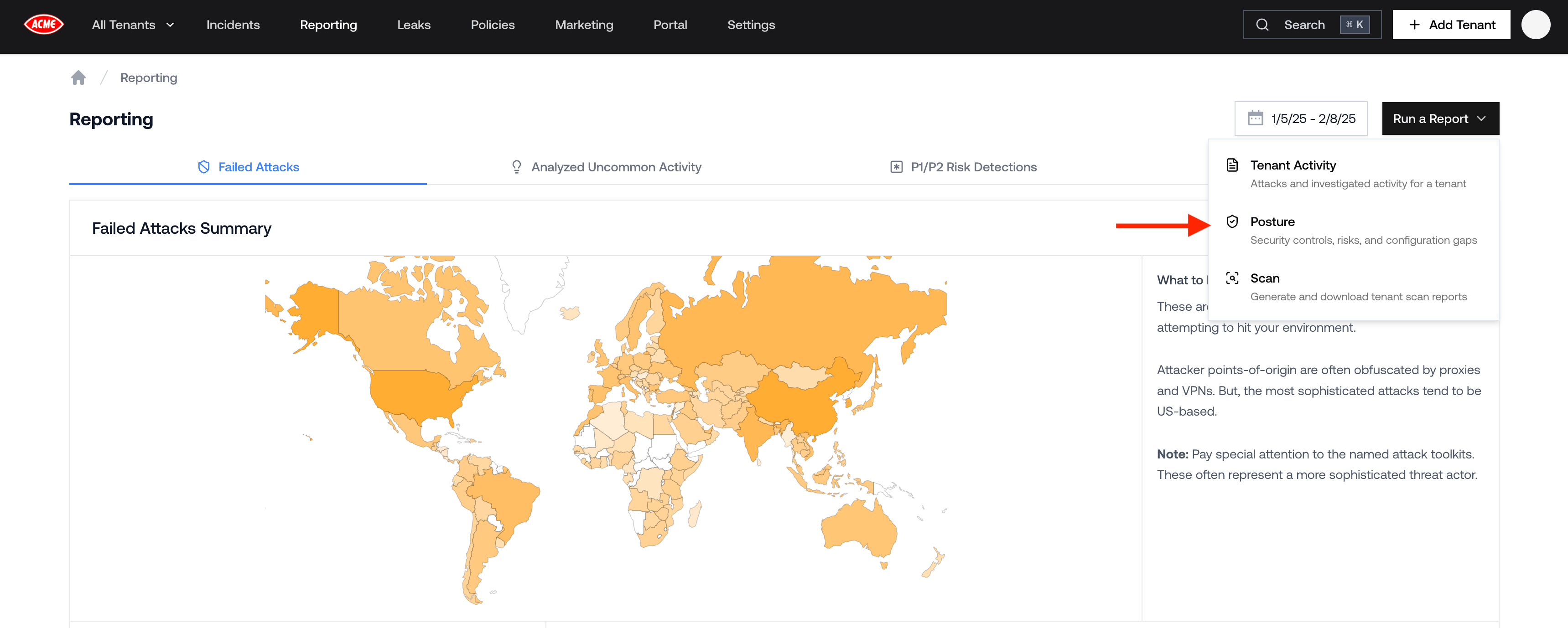Click the home breadcrumb icon
The width and height of the screenshot is (1568, 628).
(x=78, y=77)
